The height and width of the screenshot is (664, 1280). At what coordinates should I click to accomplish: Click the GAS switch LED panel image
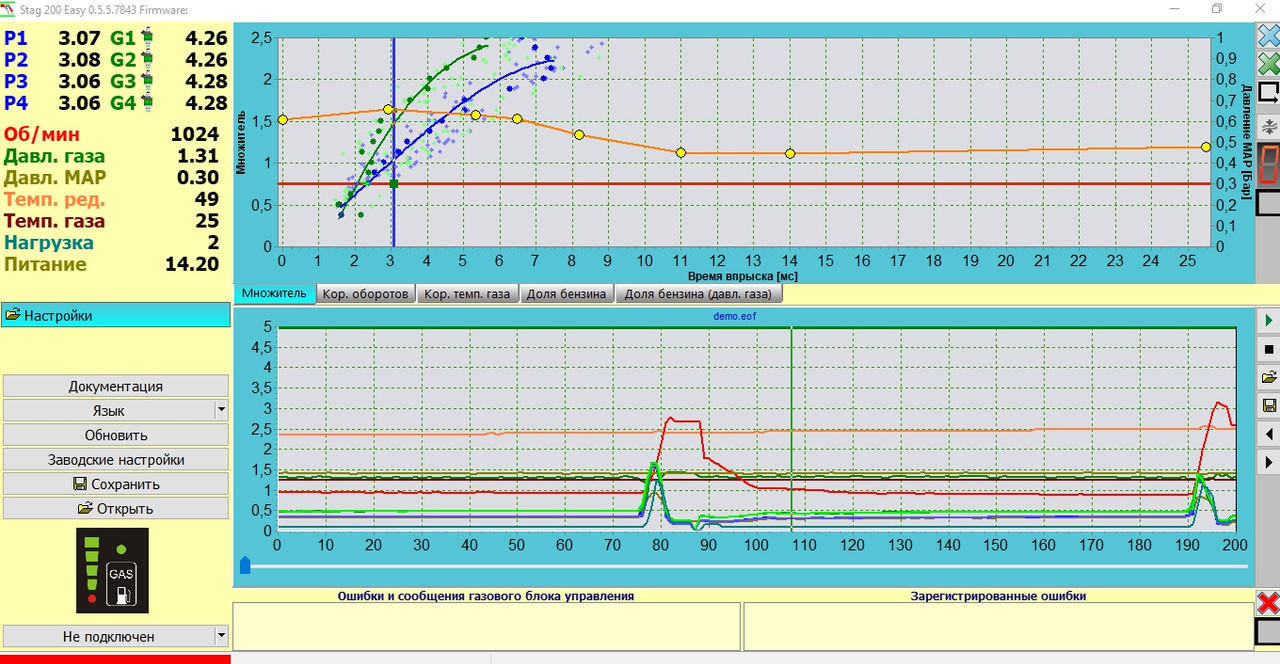click(x=112, y=571)
